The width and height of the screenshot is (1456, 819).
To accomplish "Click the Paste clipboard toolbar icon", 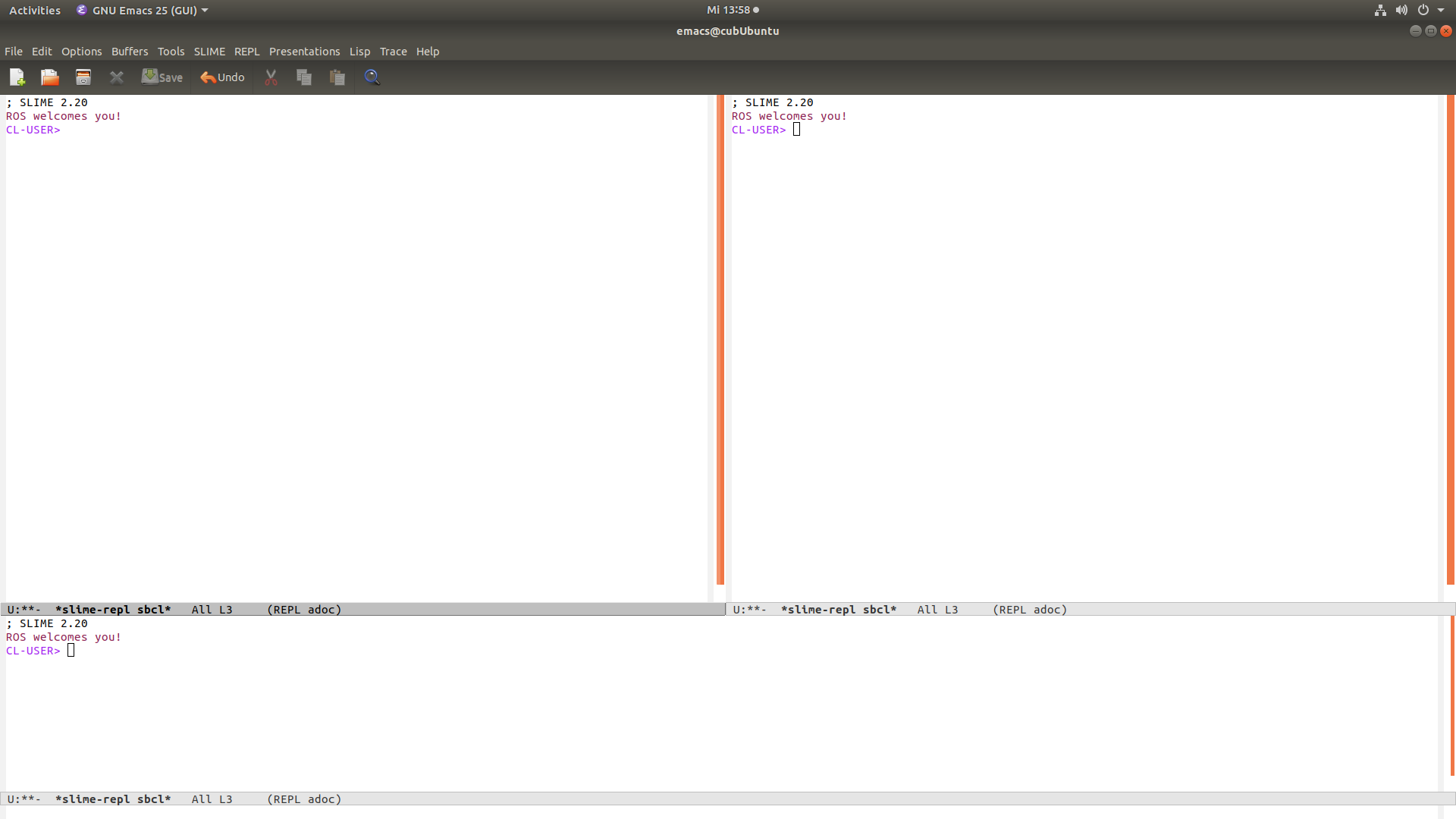I will (337, 77).
